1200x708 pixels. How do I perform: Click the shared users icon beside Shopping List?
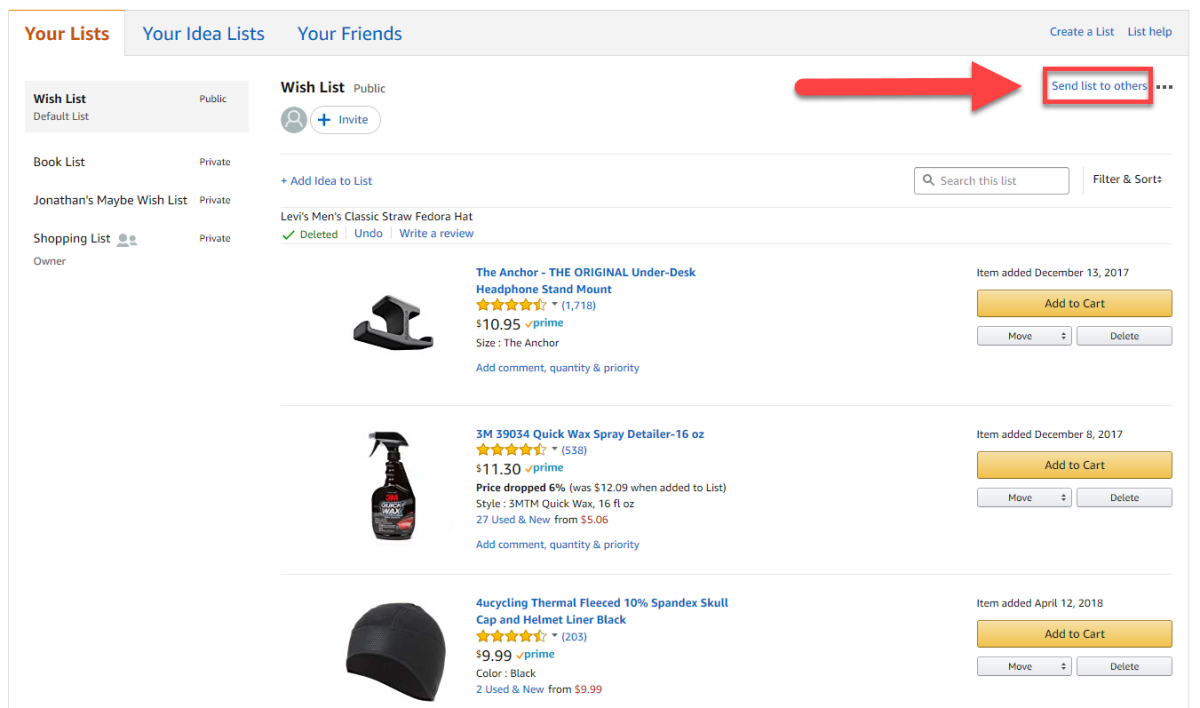127,239
